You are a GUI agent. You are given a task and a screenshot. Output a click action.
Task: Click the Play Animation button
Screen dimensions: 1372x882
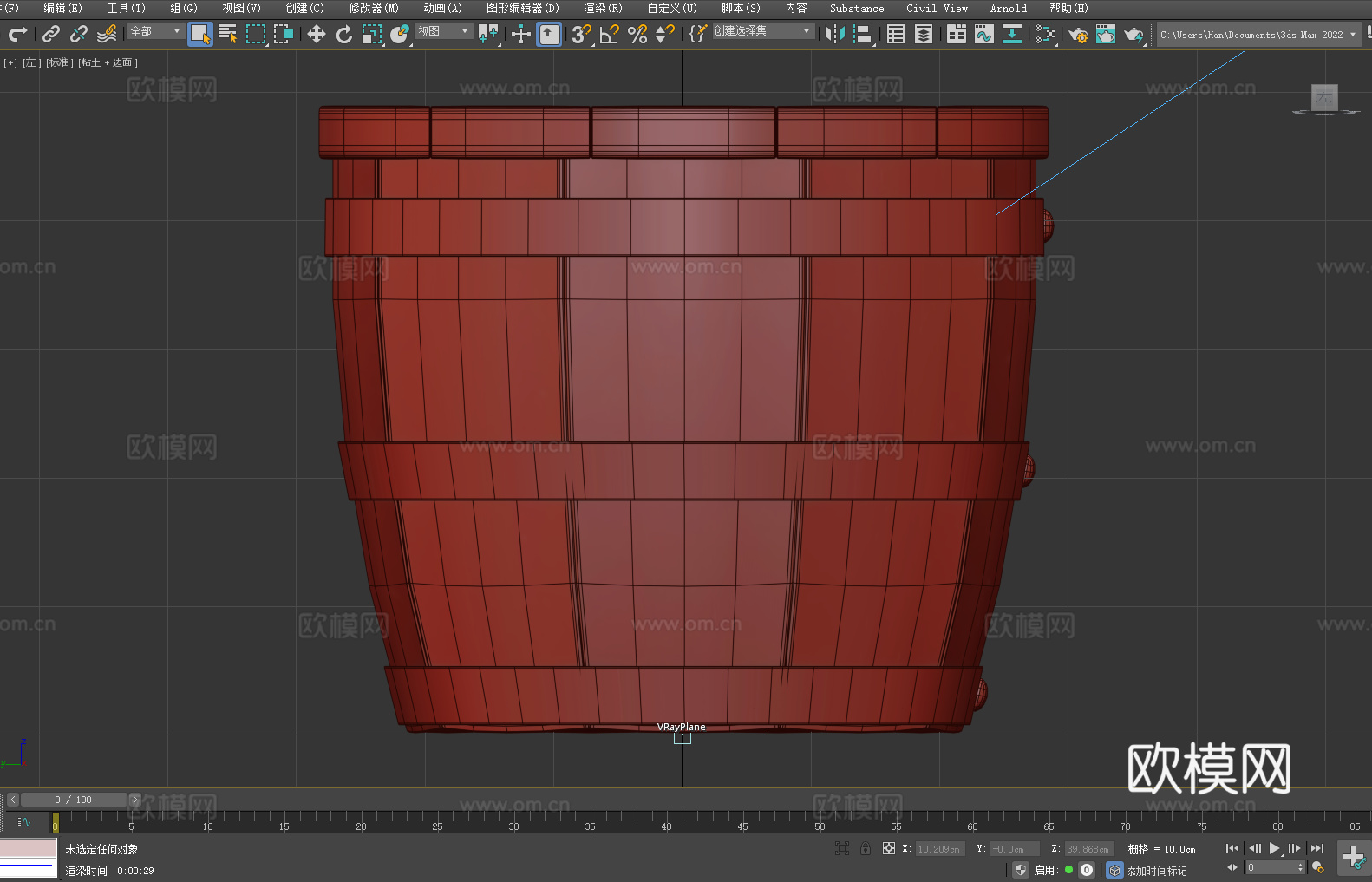tap(1275, 848)
